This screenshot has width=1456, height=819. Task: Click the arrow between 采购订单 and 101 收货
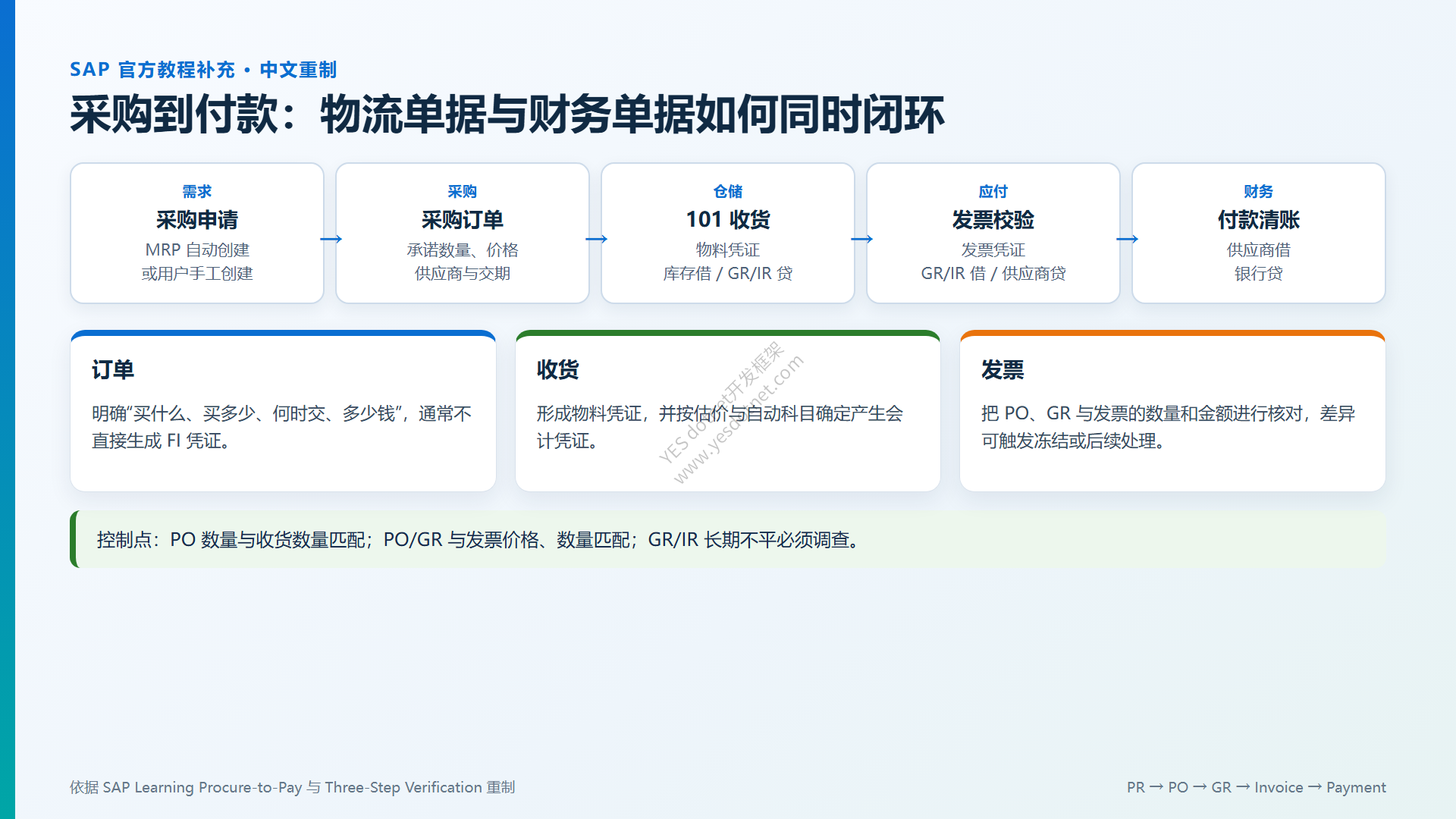click(x=597, y=239)
